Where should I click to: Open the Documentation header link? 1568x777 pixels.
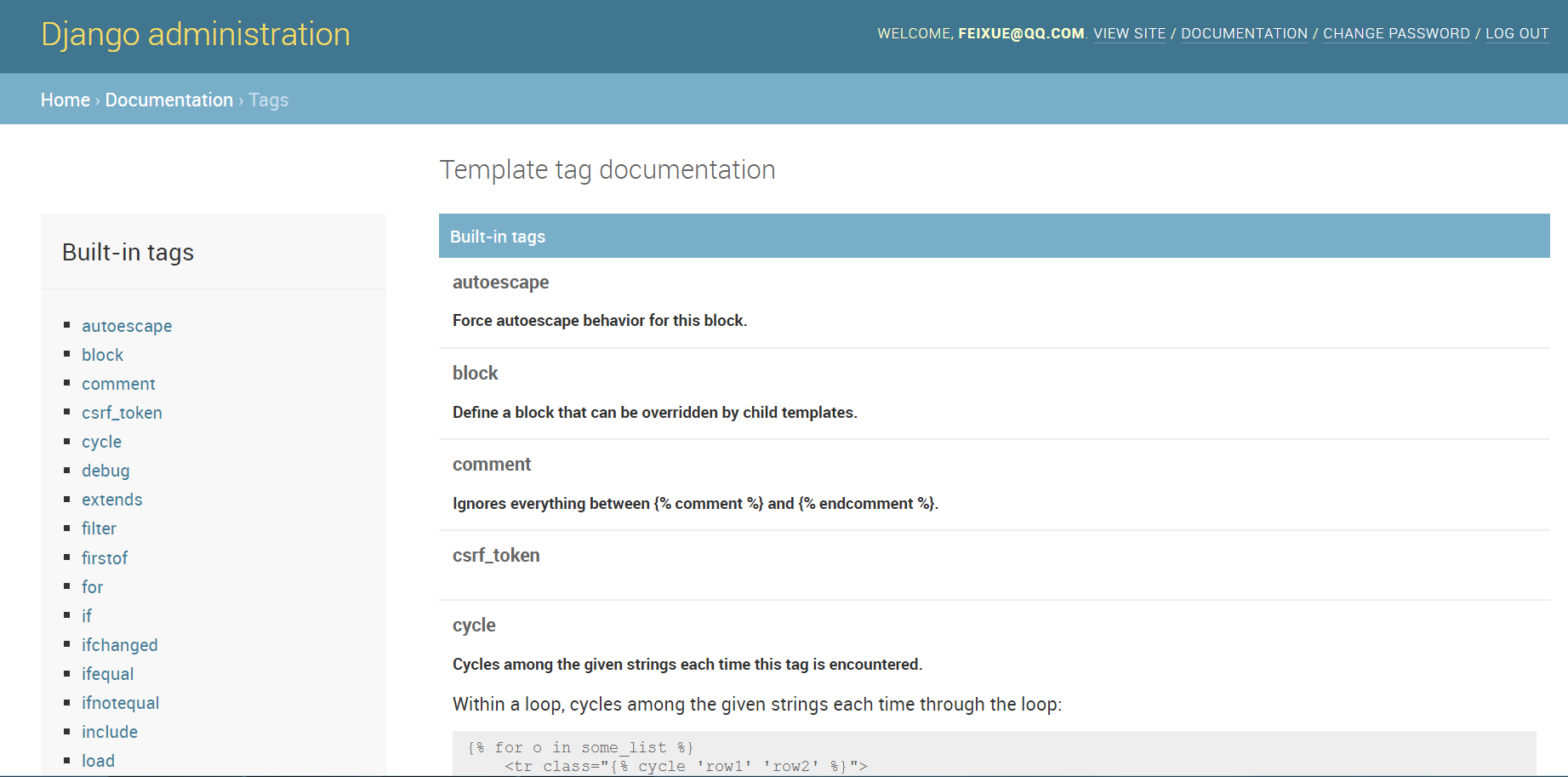[1244, 33]
